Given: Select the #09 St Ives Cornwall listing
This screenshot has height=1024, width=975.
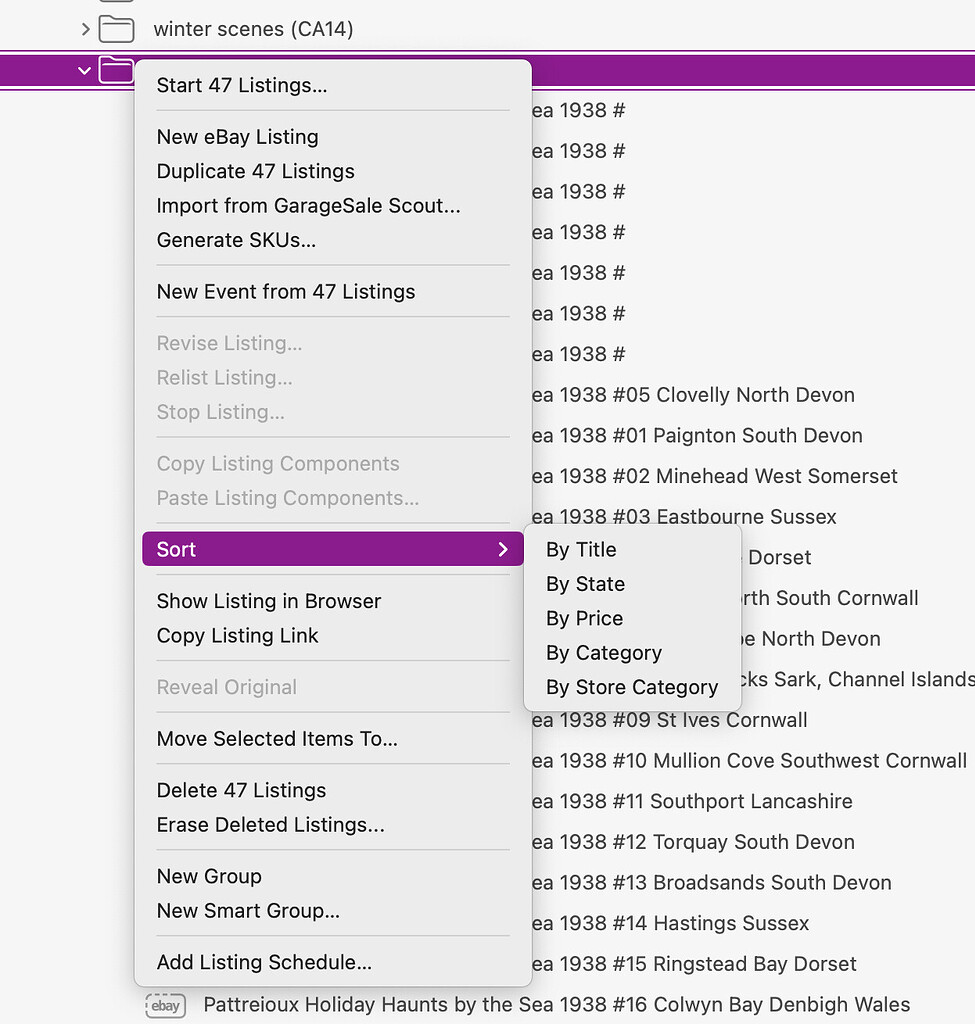Looking at the screenshot, I should click(669, 720).
